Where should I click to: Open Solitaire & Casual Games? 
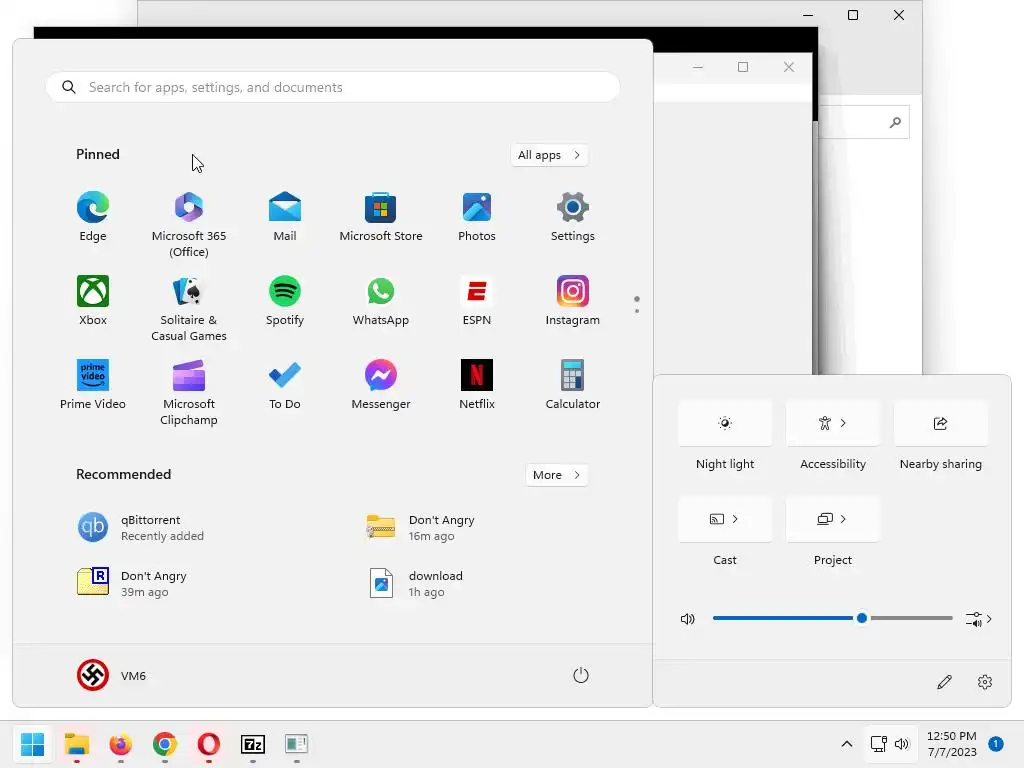tap(189, 308)
